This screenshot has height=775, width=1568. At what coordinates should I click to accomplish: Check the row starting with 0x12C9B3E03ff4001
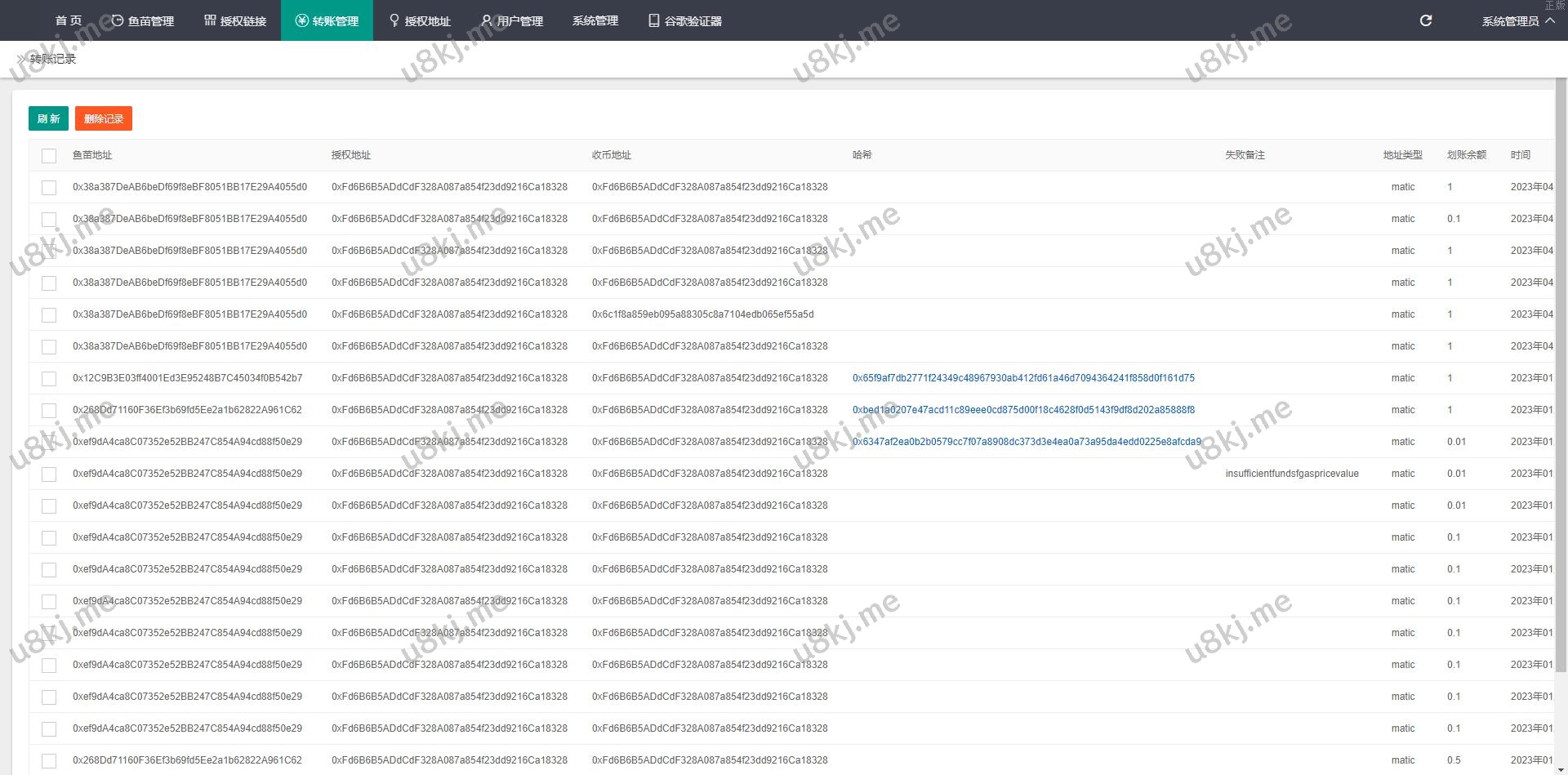pos(49,378)
